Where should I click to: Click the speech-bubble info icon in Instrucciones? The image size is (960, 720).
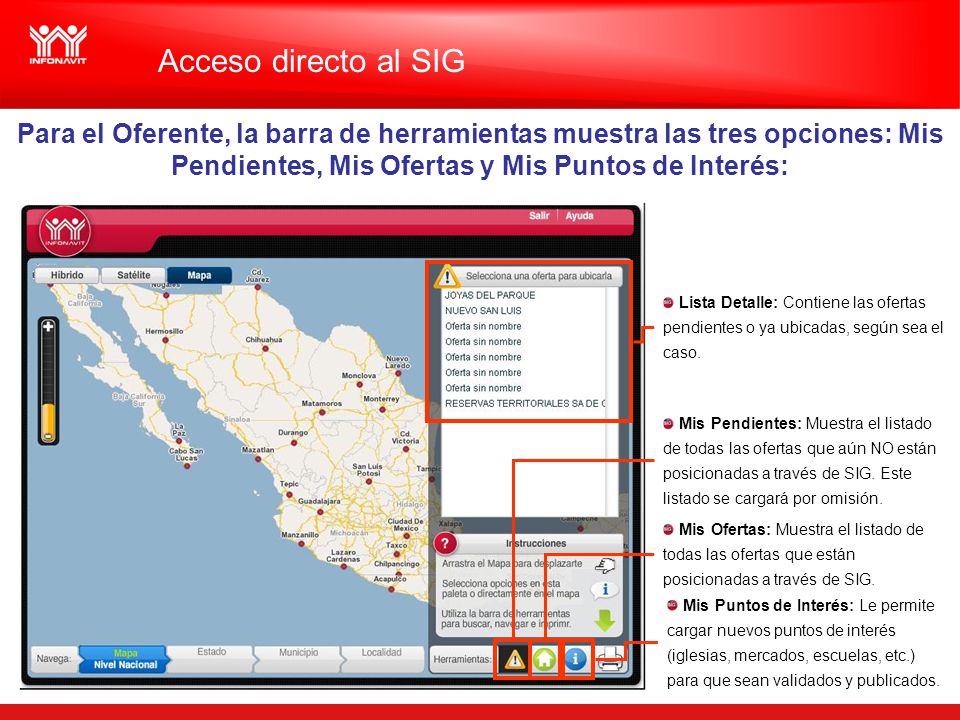coord(605,590)
